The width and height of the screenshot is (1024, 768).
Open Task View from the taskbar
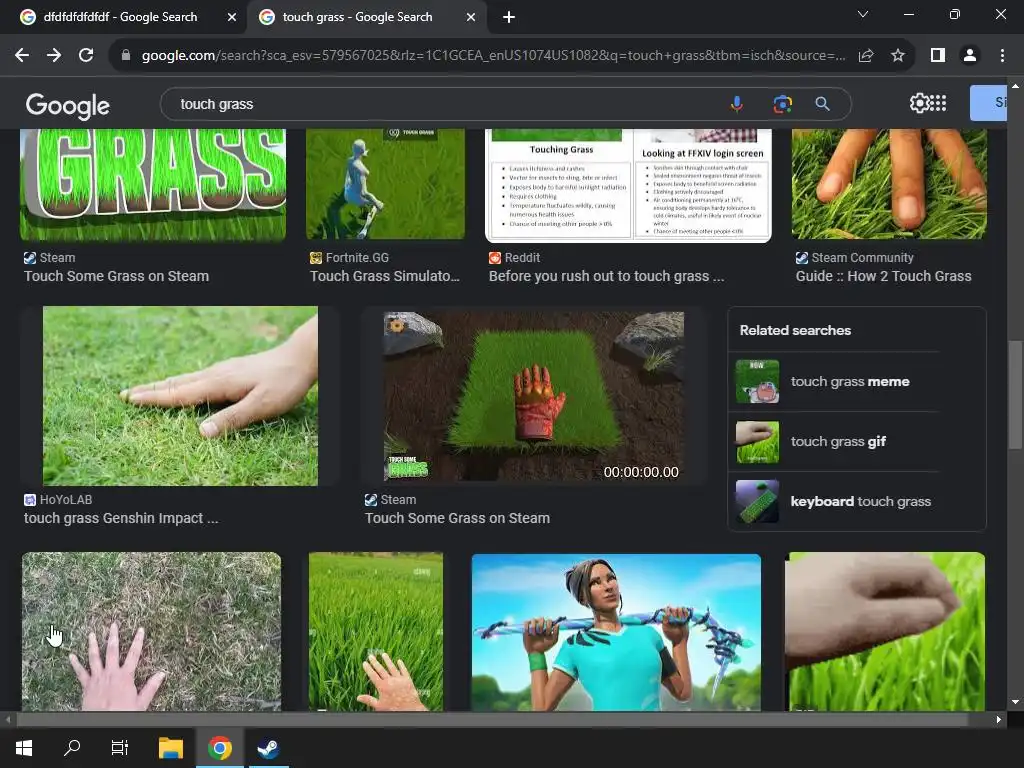(x=120, y=748)
